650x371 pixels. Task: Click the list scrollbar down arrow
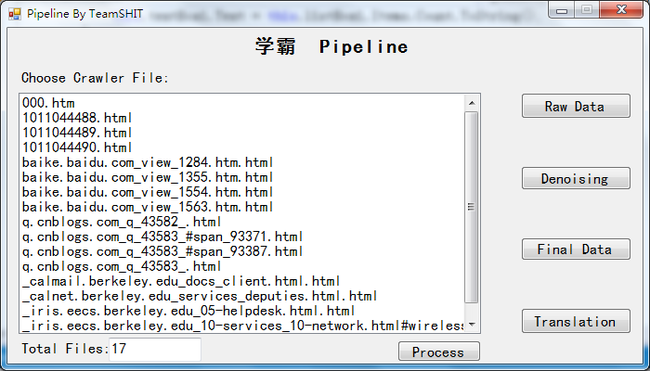(471, 325)
